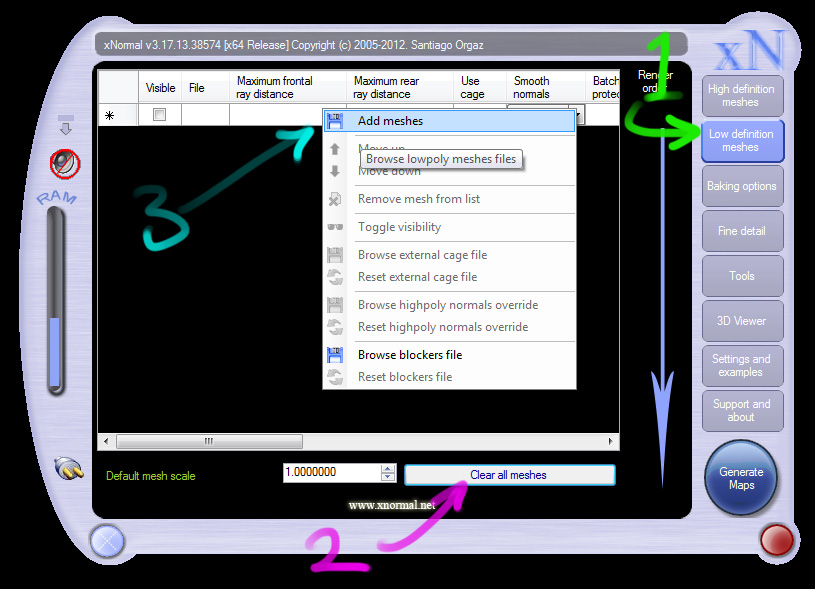Viewport: 815px width, 589px height.
Task: Open High definition meshes tab
Action: click(x=742, y=96)
